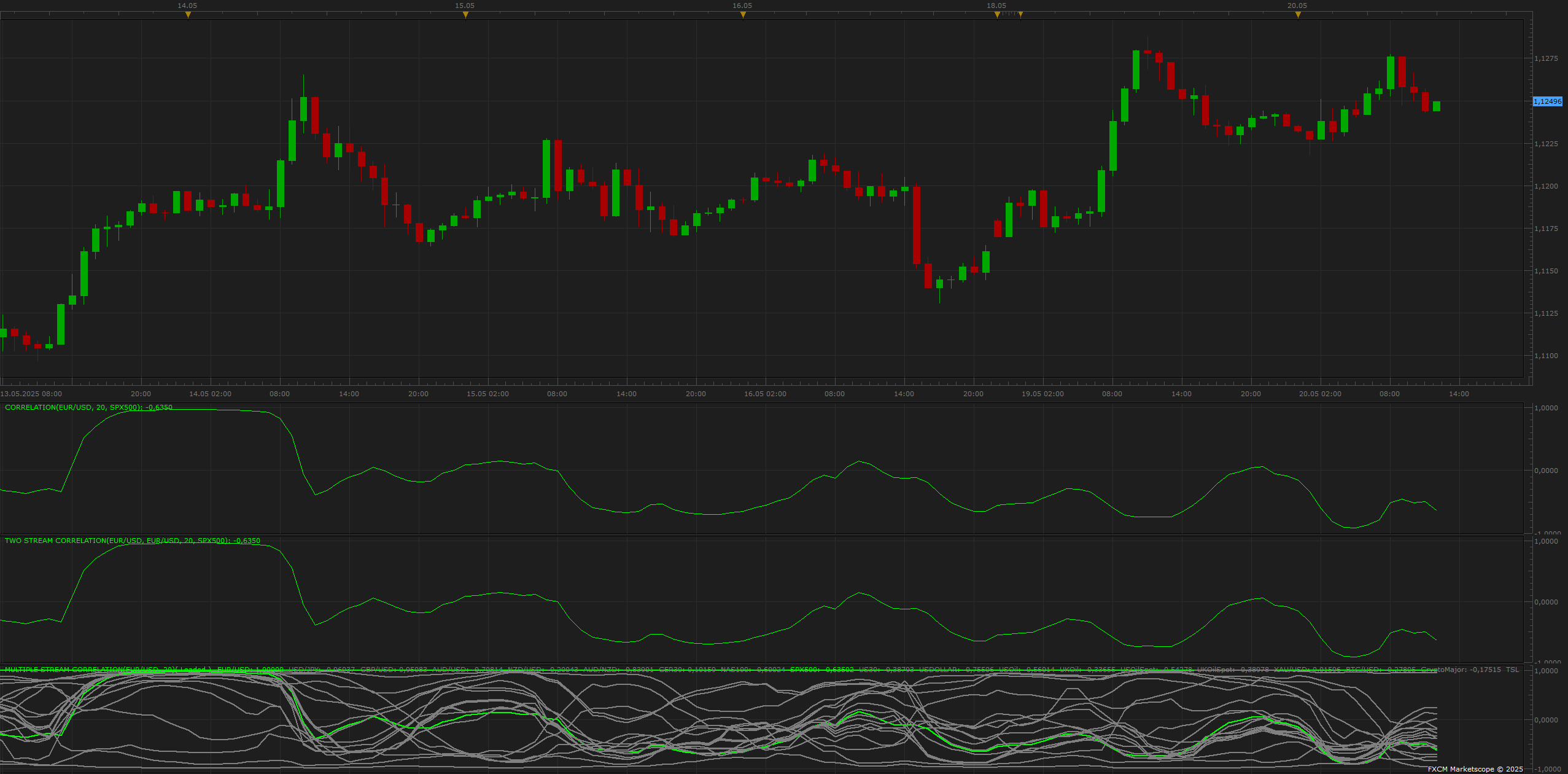Click the 14.05 02:00 time axis label

[210, 394]
